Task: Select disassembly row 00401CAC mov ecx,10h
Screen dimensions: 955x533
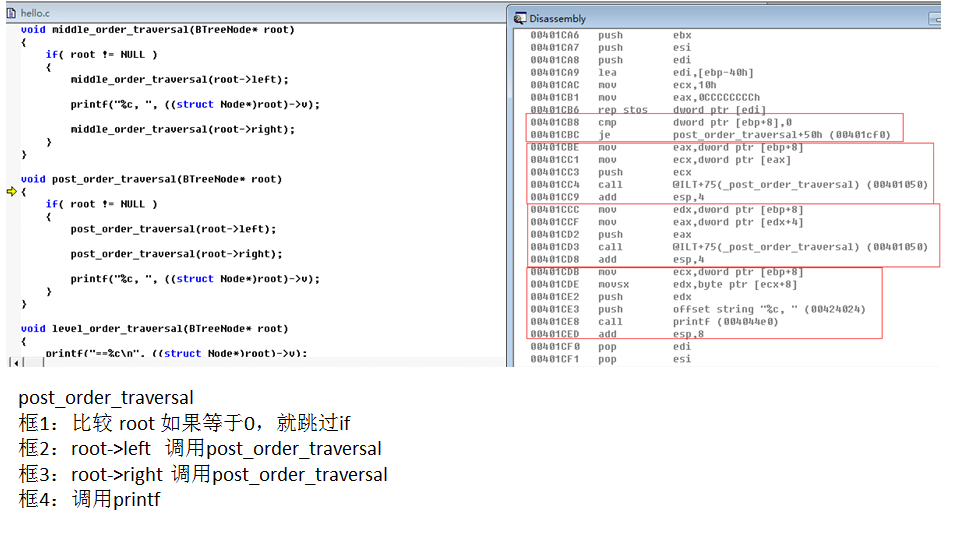Action: coord(623,85)
